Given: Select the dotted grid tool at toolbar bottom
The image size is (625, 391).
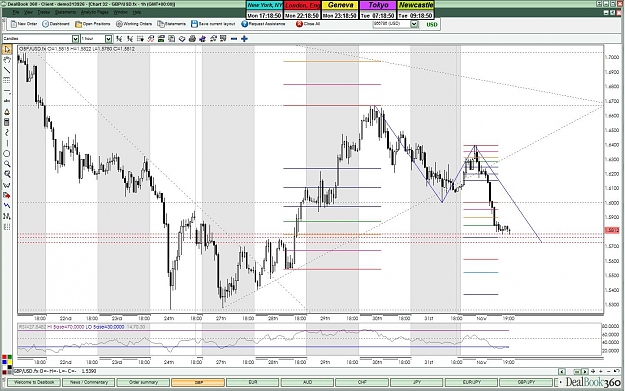Looking at the screenshot, I should point(7,227).
